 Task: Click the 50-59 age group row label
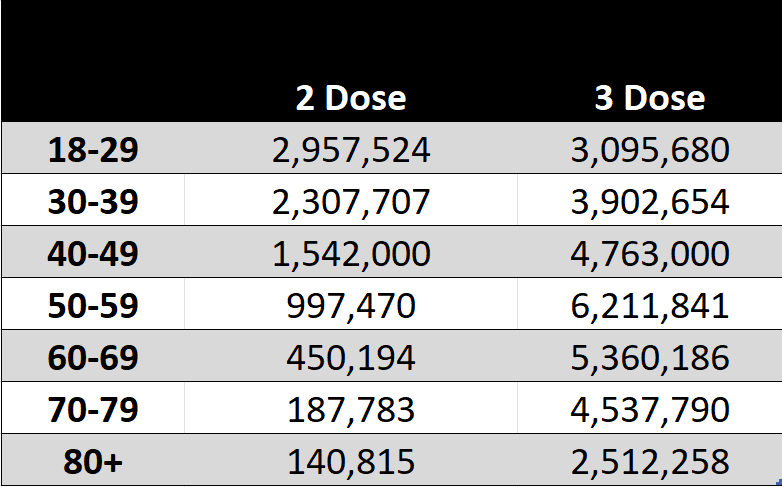tap(93, 305)
